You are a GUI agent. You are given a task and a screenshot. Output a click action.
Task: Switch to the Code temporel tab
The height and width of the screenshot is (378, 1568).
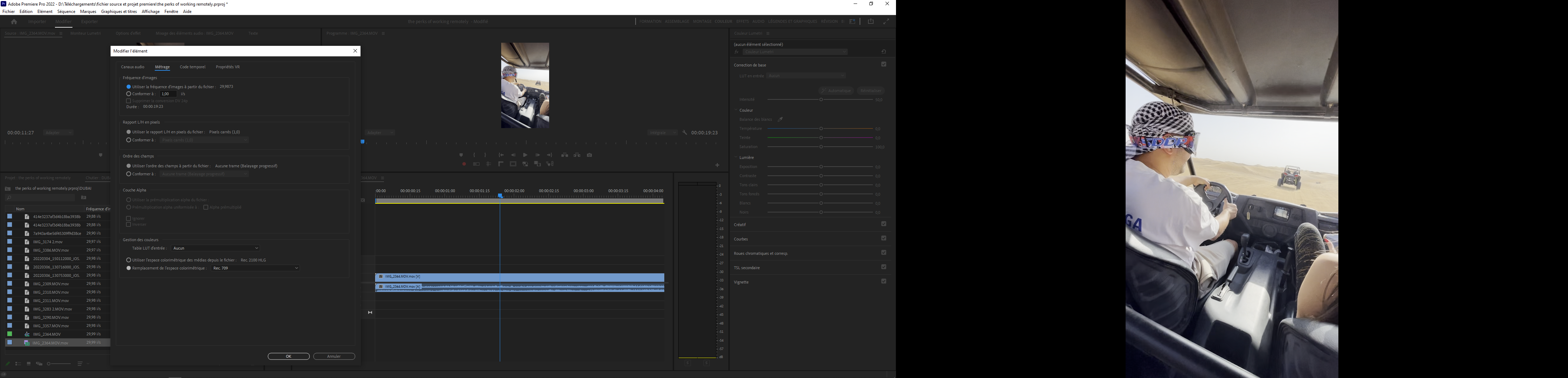[x=192, y=67]
